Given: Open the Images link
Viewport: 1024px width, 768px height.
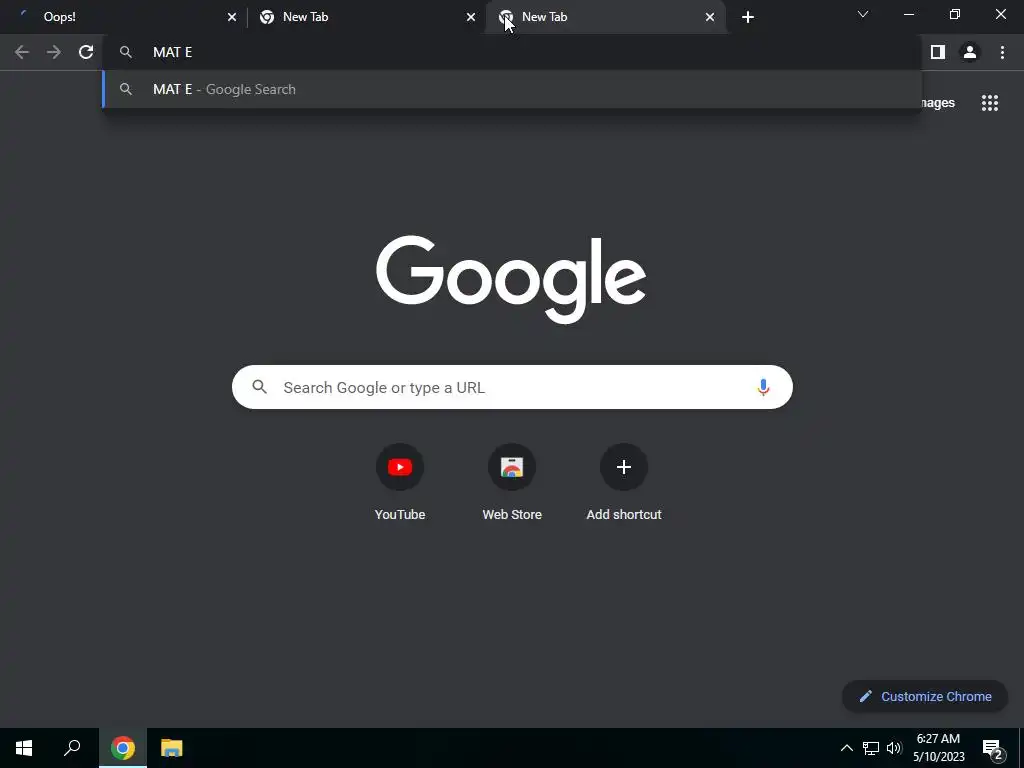Looking at the screenshot, I should [x=938, y=103].
